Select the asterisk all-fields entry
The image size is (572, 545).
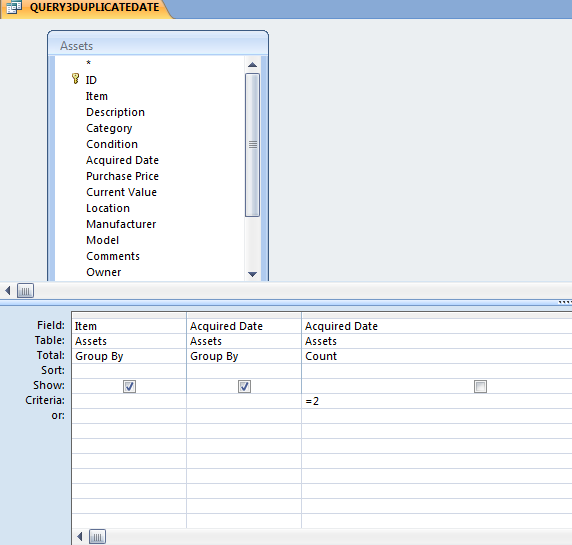point(88,63)
